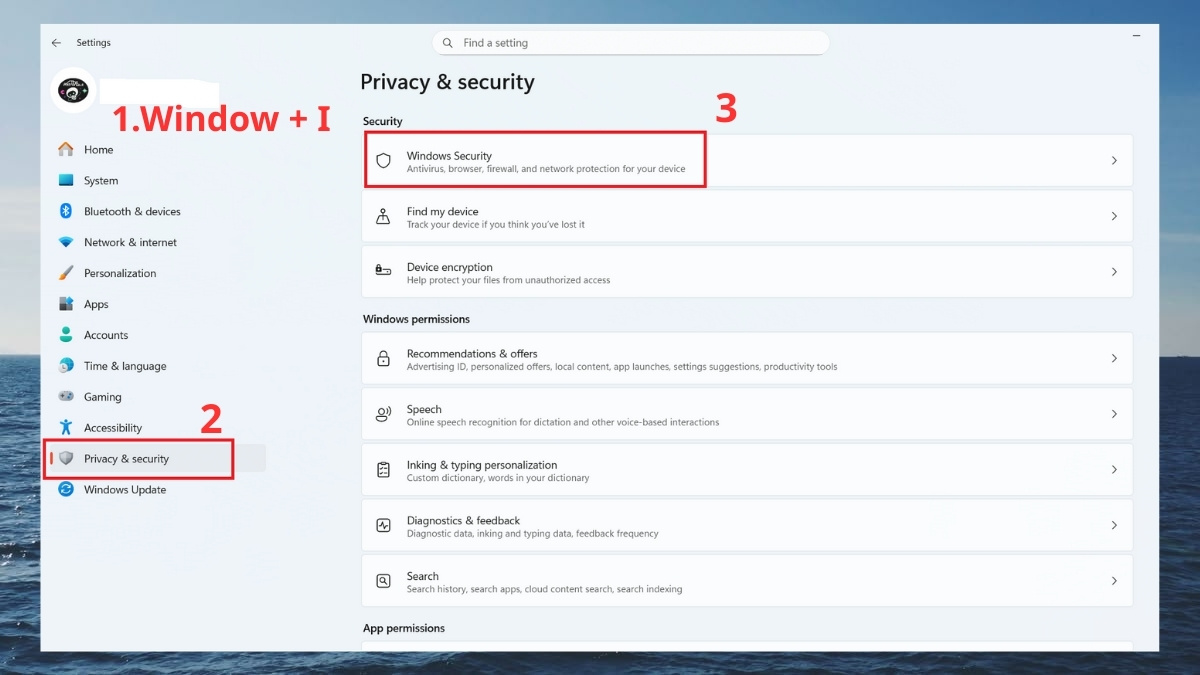Click the Find a setting search box

(x=630, y=43)
